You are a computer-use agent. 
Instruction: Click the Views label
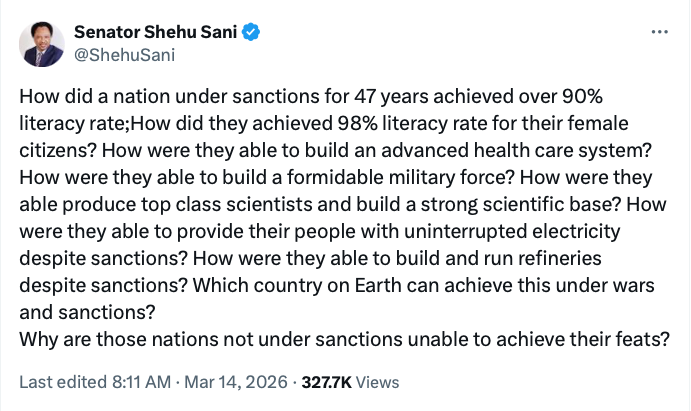(378, 382)
